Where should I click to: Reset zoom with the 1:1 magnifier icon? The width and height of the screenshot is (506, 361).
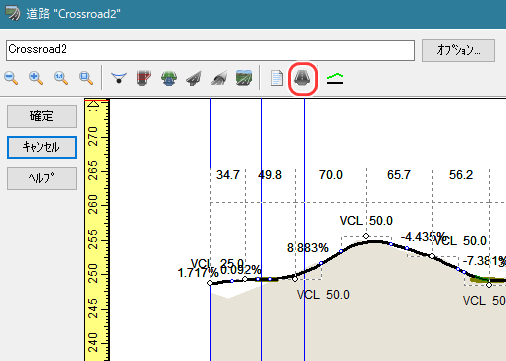click(x=61, y=78)
